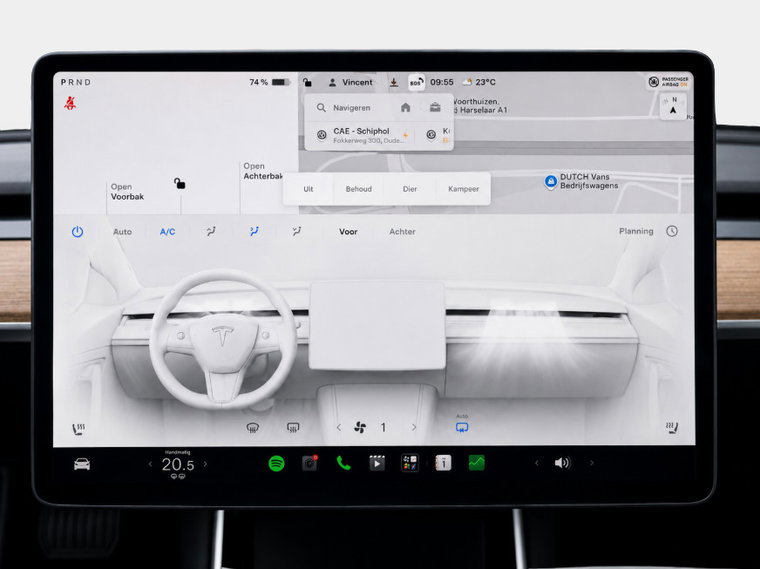Tap the 74 % battery indicator

tap(270, 82)
